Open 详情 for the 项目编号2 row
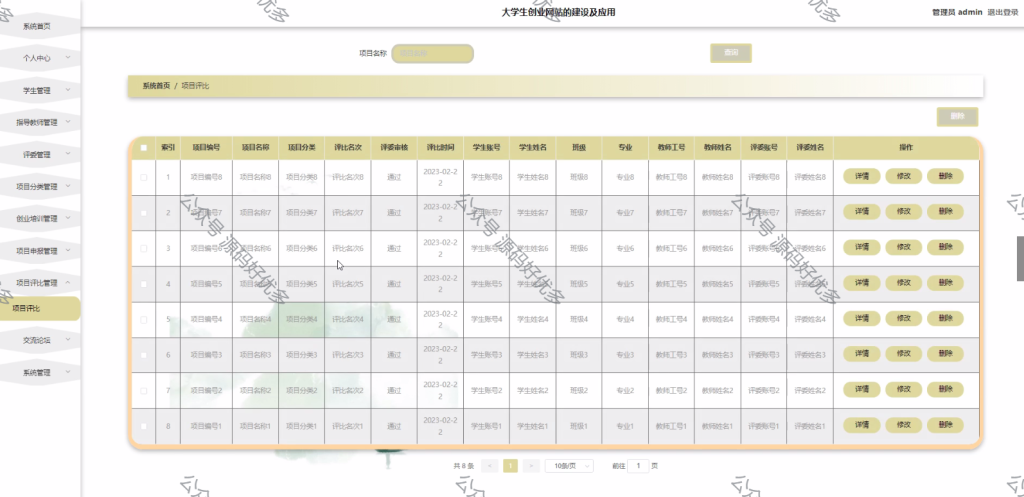The image size is (1024, 497). click(862, 390)
